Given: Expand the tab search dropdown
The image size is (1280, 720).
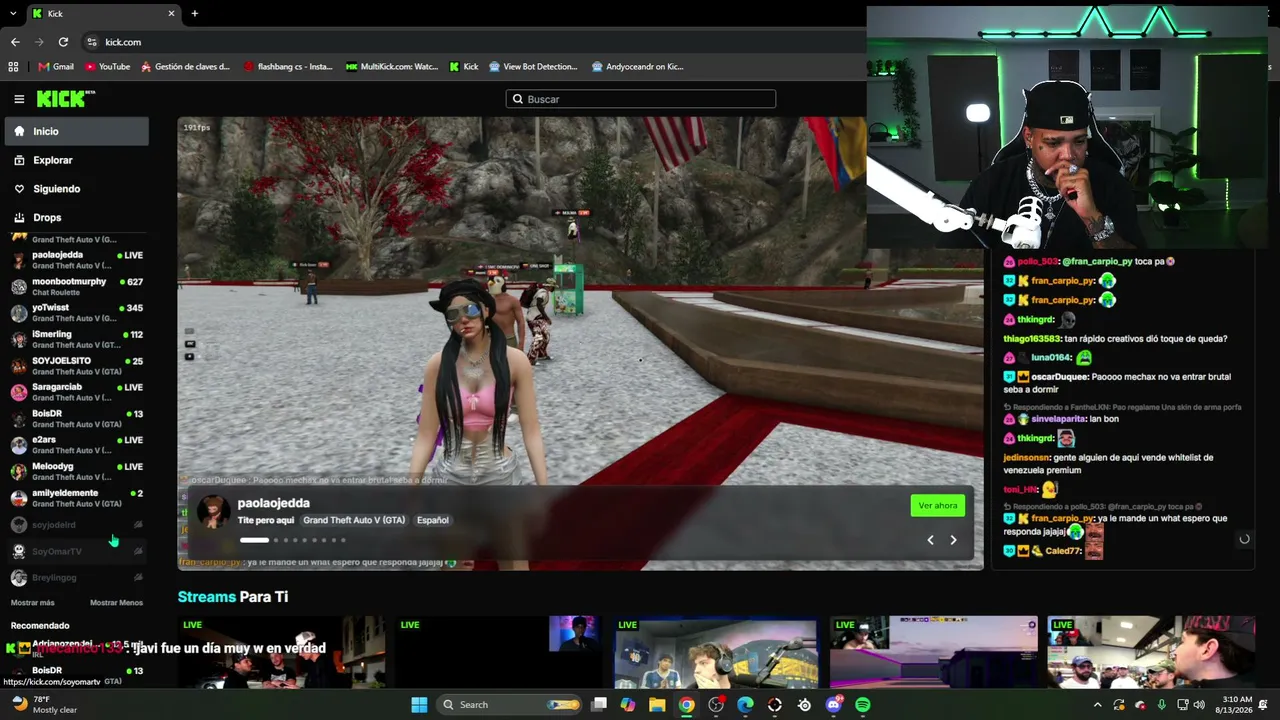Looking at the screenshot, I should (13, 13).
